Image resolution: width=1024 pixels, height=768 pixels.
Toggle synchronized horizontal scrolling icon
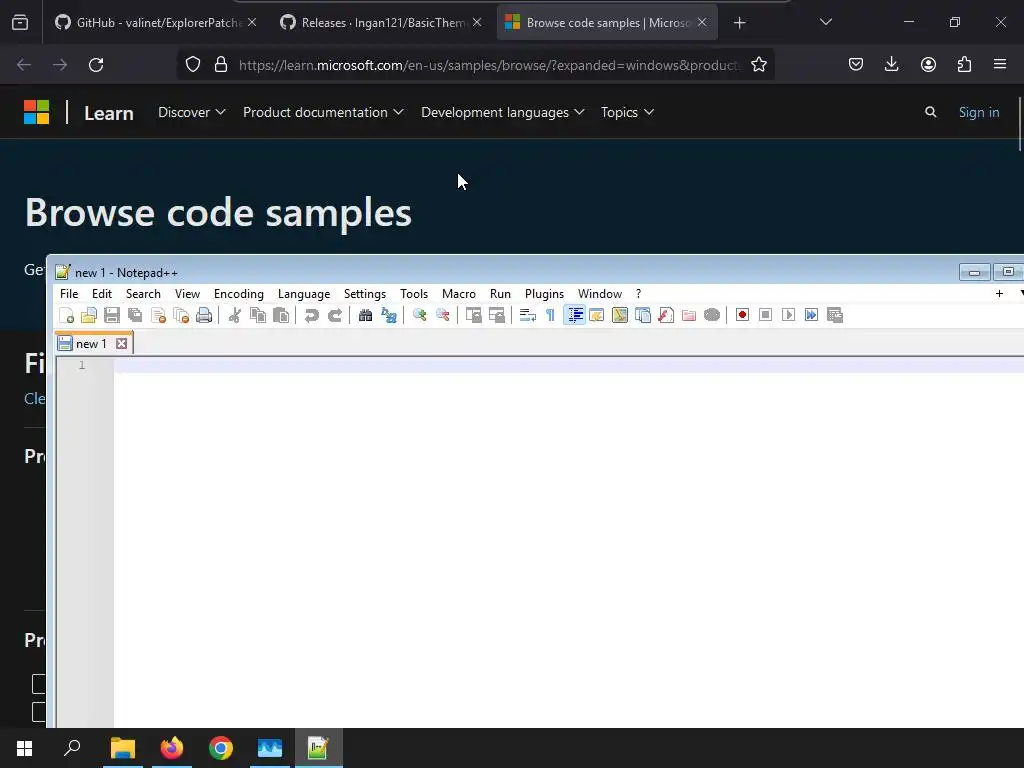(497, 315)
